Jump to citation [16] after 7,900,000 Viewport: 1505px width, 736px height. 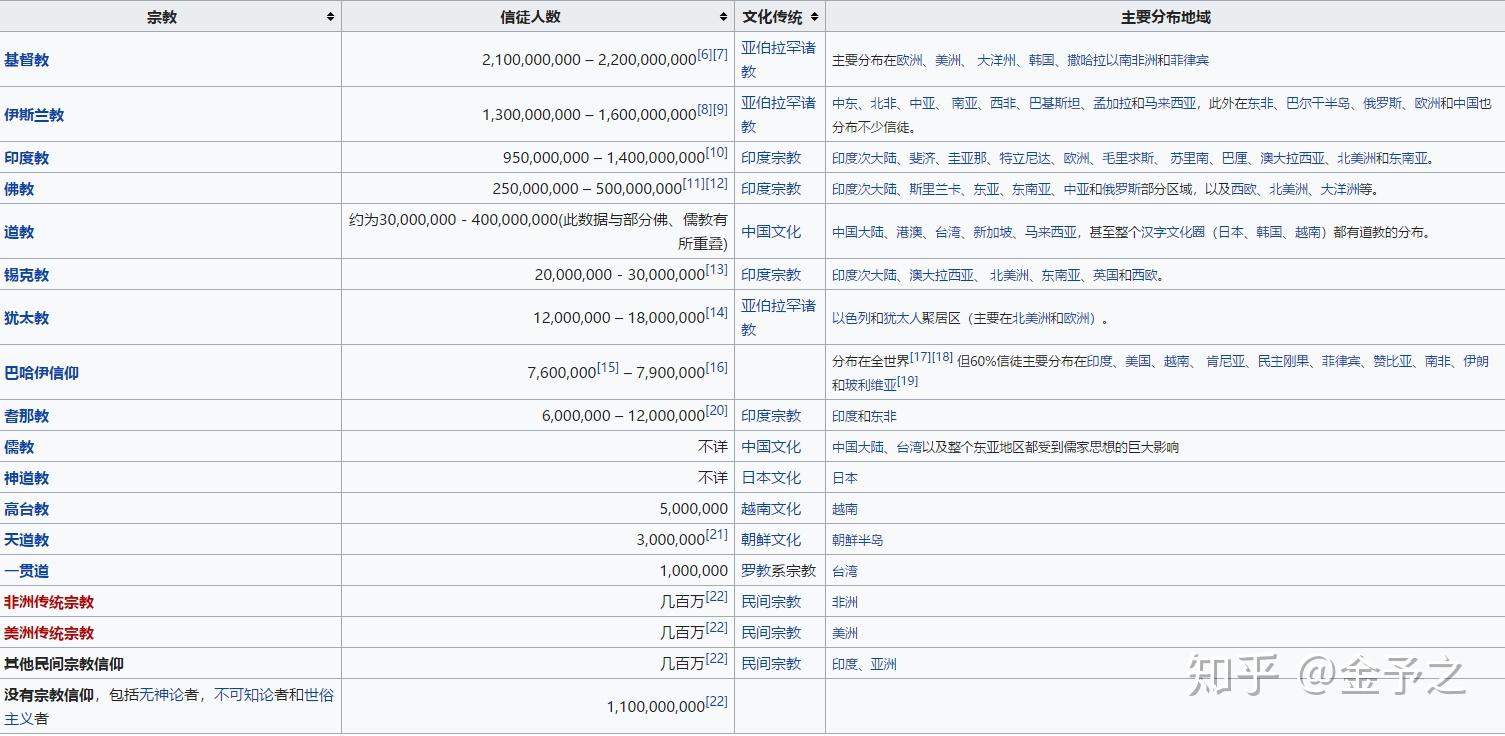[717, 367]
